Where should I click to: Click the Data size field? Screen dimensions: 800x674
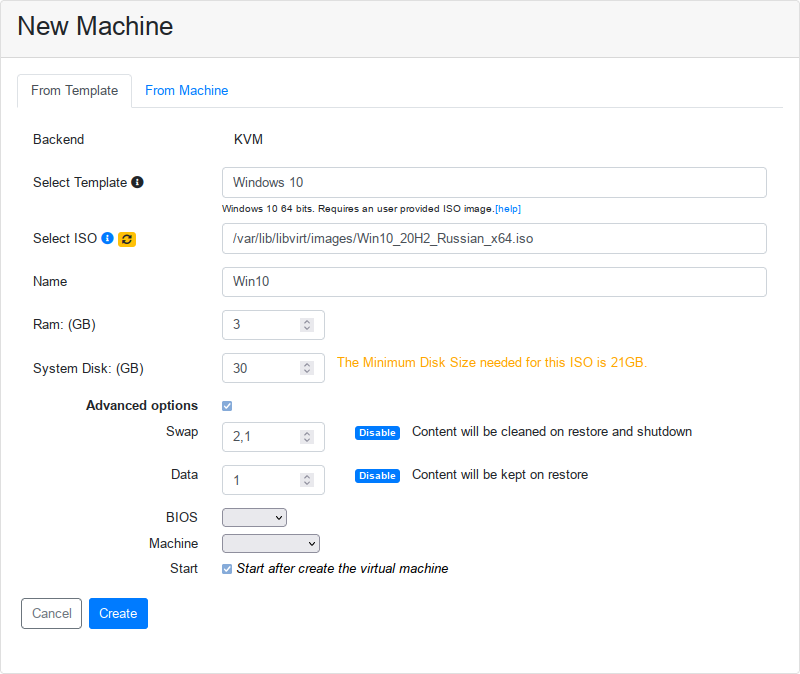tap(273, 480)
